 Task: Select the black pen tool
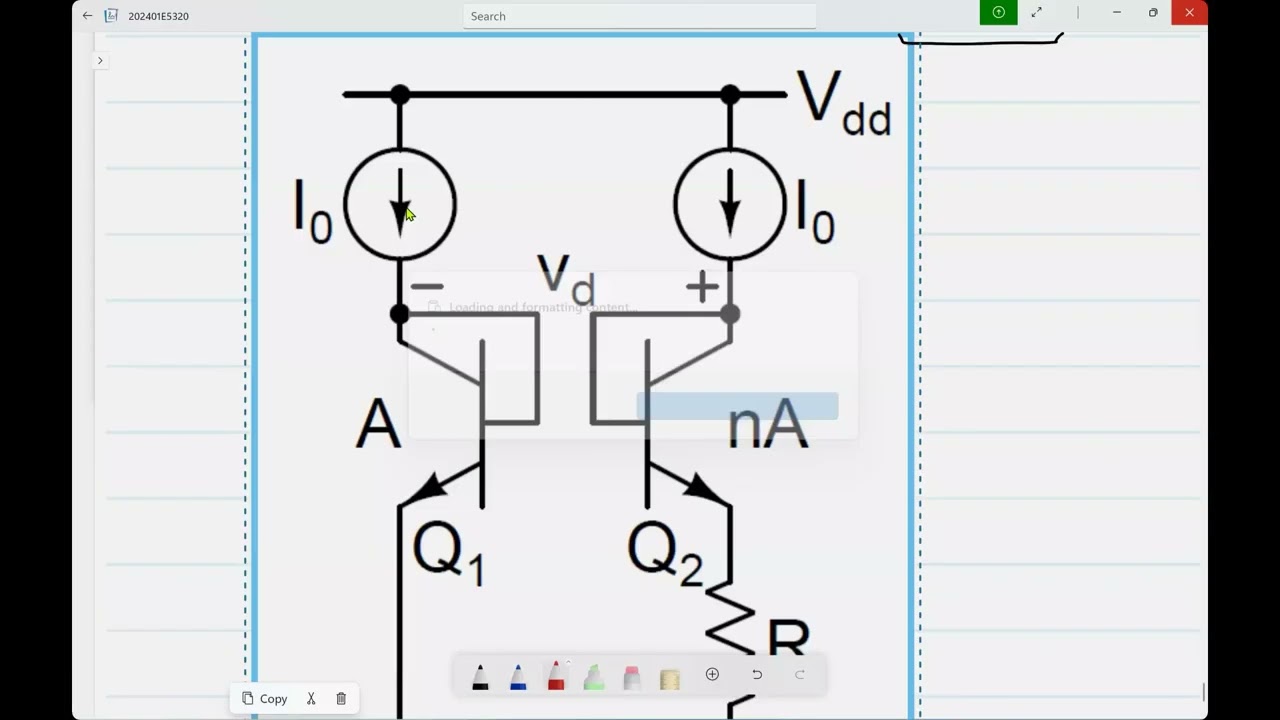480,677
